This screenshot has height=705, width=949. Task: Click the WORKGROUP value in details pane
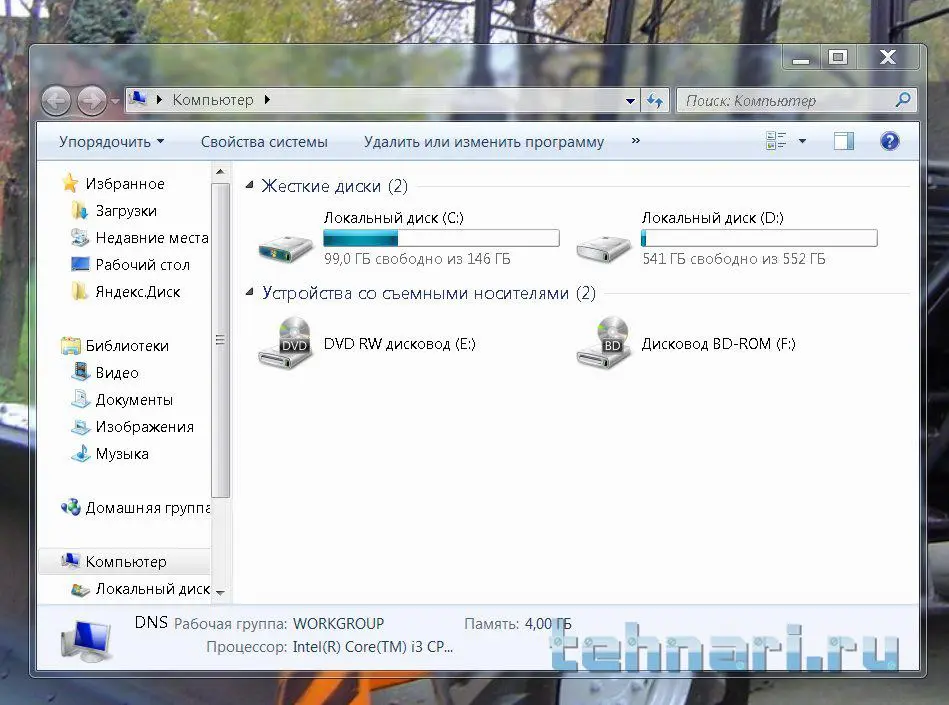click(x=338, y=623)
